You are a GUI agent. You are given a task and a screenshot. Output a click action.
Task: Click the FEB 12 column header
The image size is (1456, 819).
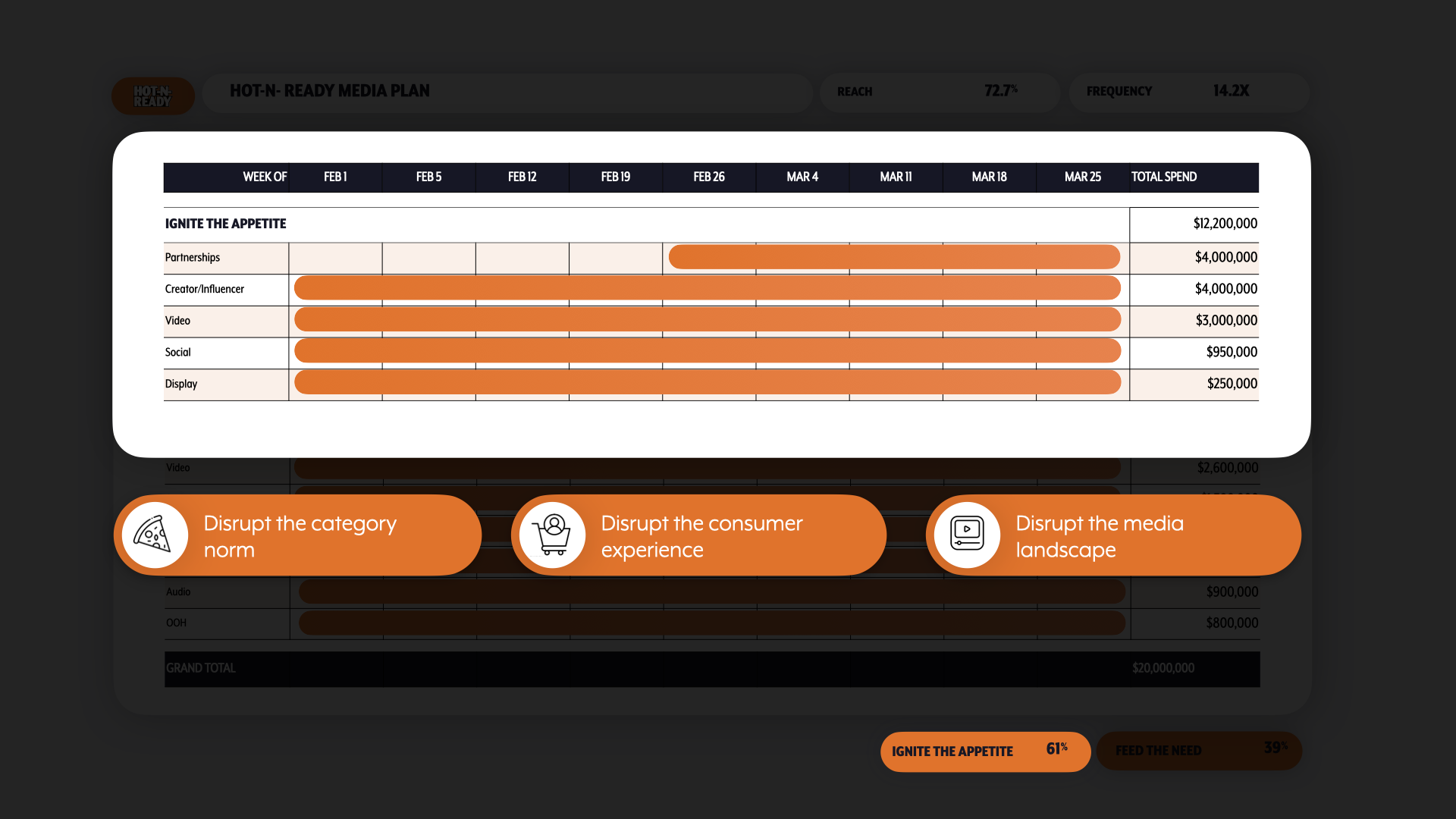click(x=522, y=177)
